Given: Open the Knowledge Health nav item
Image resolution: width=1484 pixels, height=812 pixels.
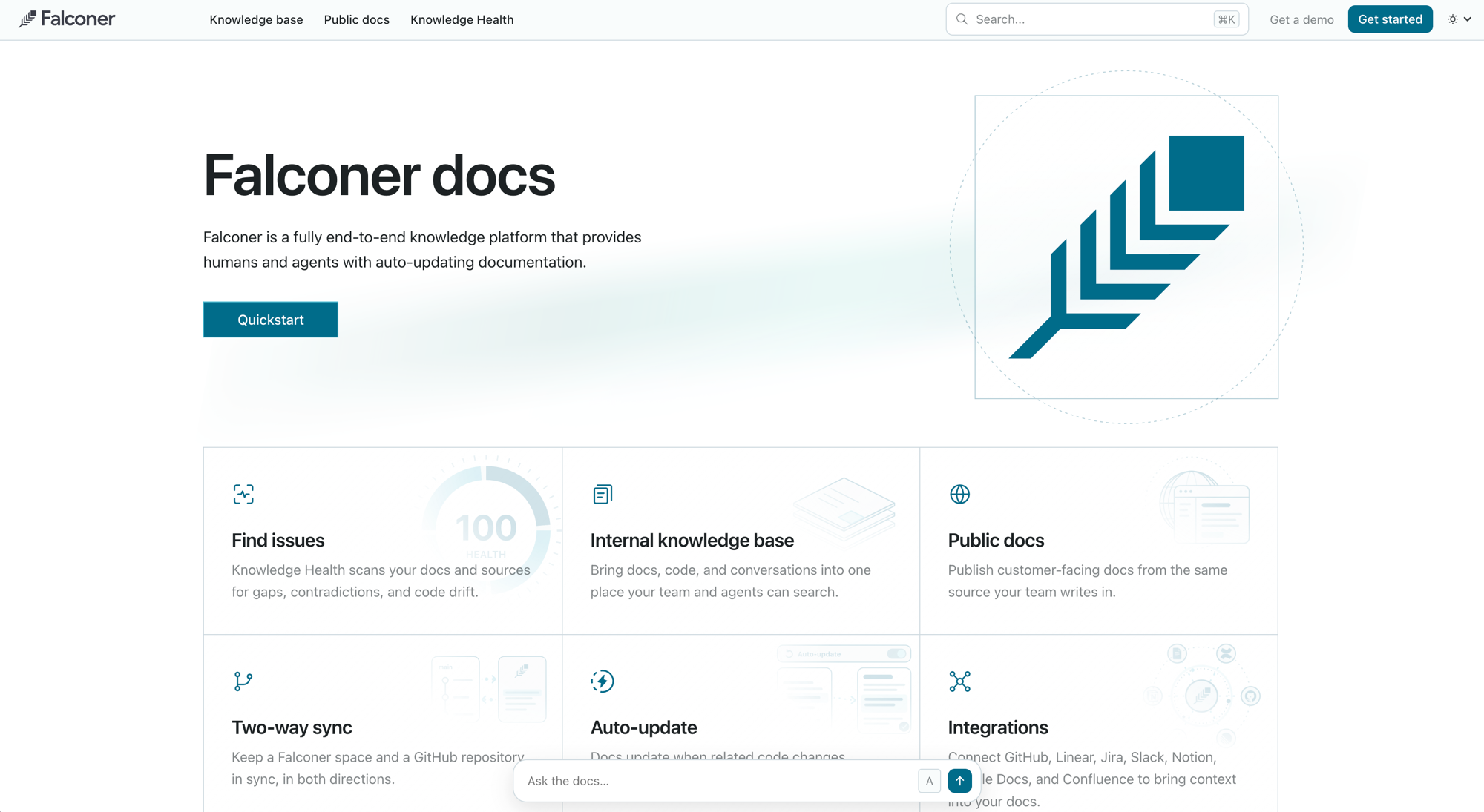Looking at the screenshot, I should tap(462, 19).
